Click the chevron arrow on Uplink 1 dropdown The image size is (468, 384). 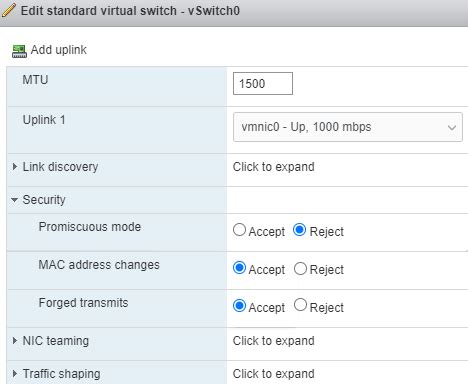(x=452, y=127)
